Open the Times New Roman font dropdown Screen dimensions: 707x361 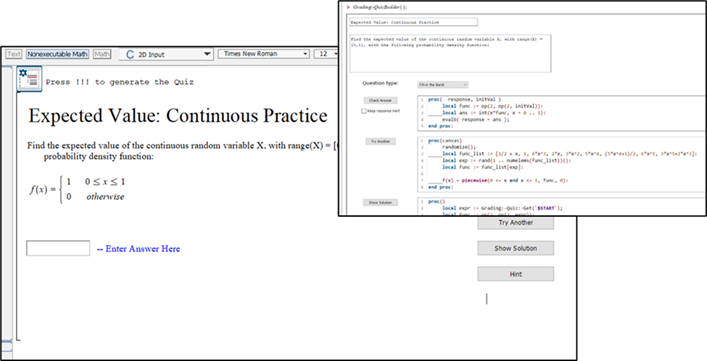coord(264,54)
